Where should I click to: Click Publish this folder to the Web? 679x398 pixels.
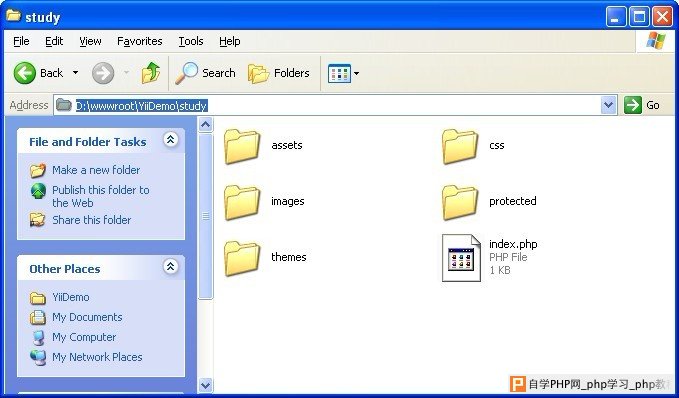[101, 196]
